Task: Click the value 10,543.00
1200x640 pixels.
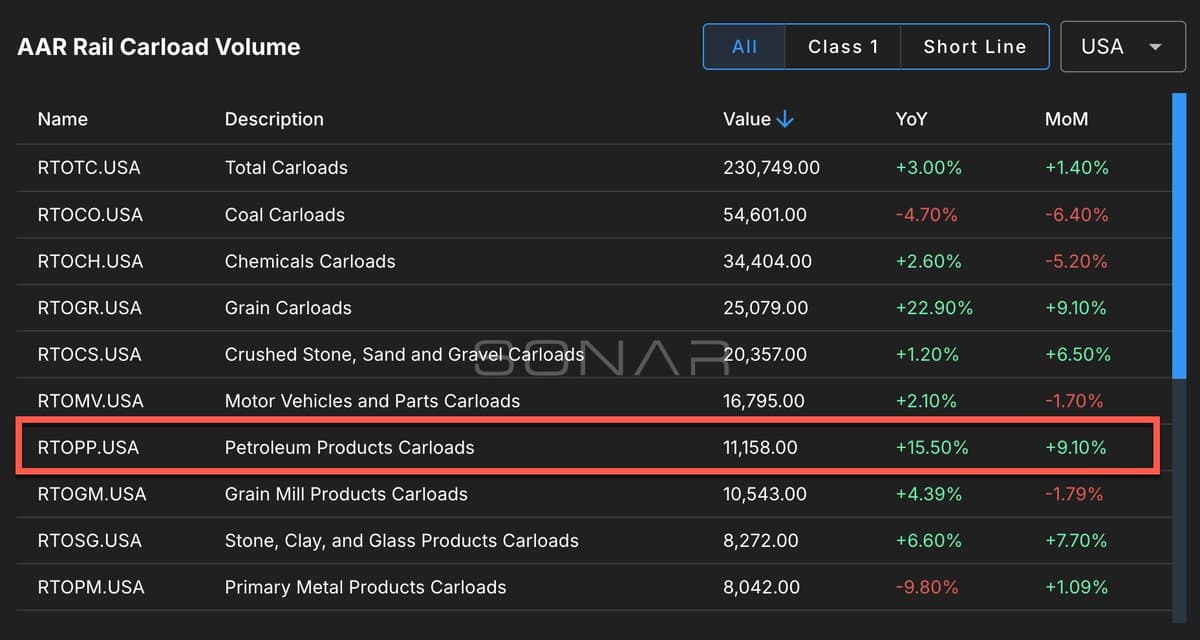Action: pyautogui.click(x=765, y=494)
